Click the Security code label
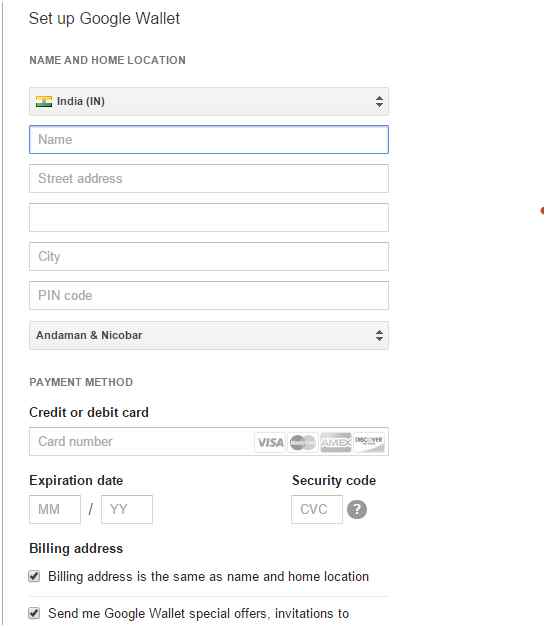The image size is (546, 627). 334,480
